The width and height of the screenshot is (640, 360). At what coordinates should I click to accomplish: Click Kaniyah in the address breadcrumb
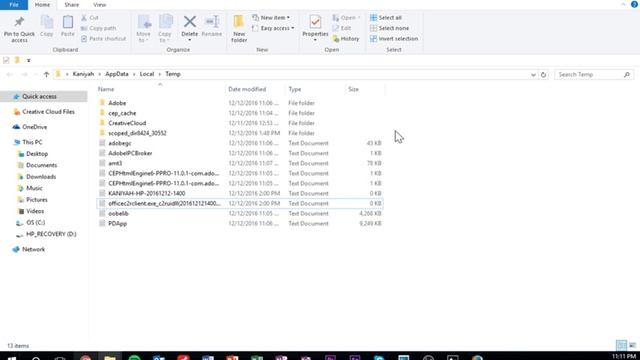(83, 74)
